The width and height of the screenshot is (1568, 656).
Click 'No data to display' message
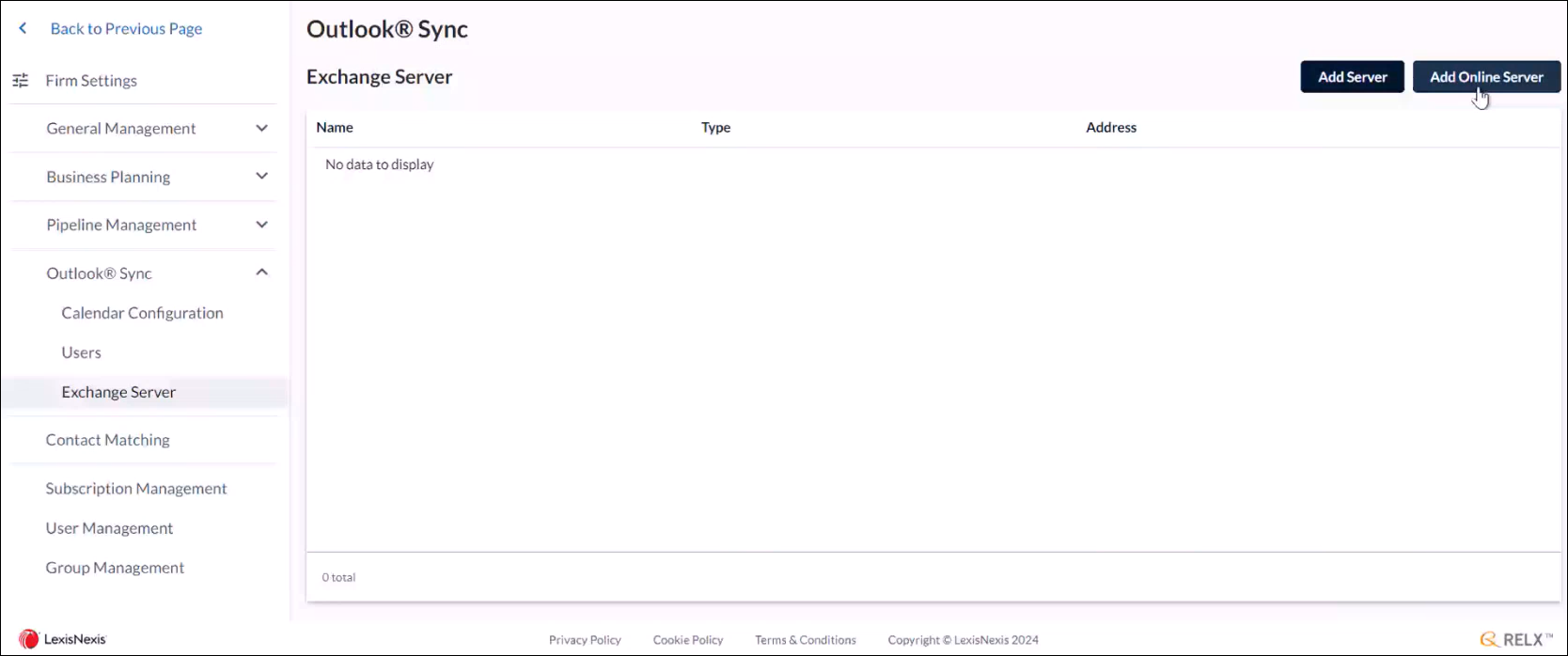click(x=380, y=164)
